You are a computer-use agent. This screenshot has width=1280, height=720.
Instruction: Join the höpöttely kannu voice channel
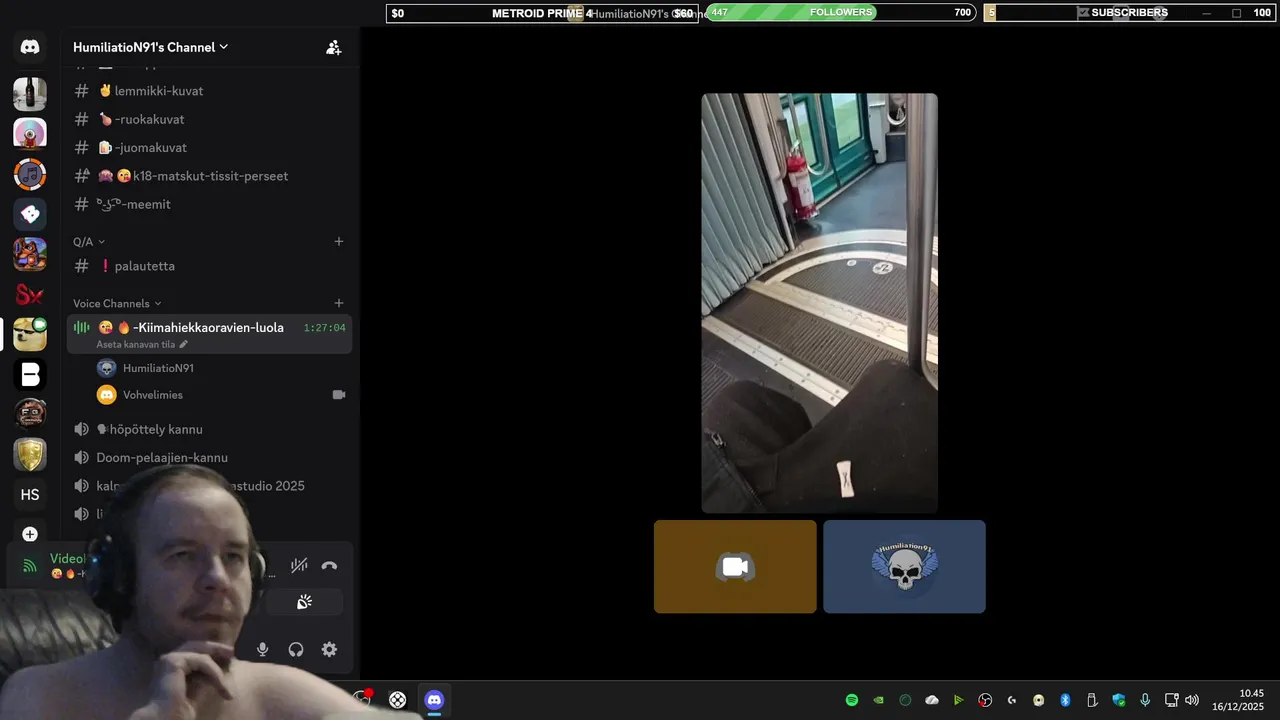[x=208, y=429]
